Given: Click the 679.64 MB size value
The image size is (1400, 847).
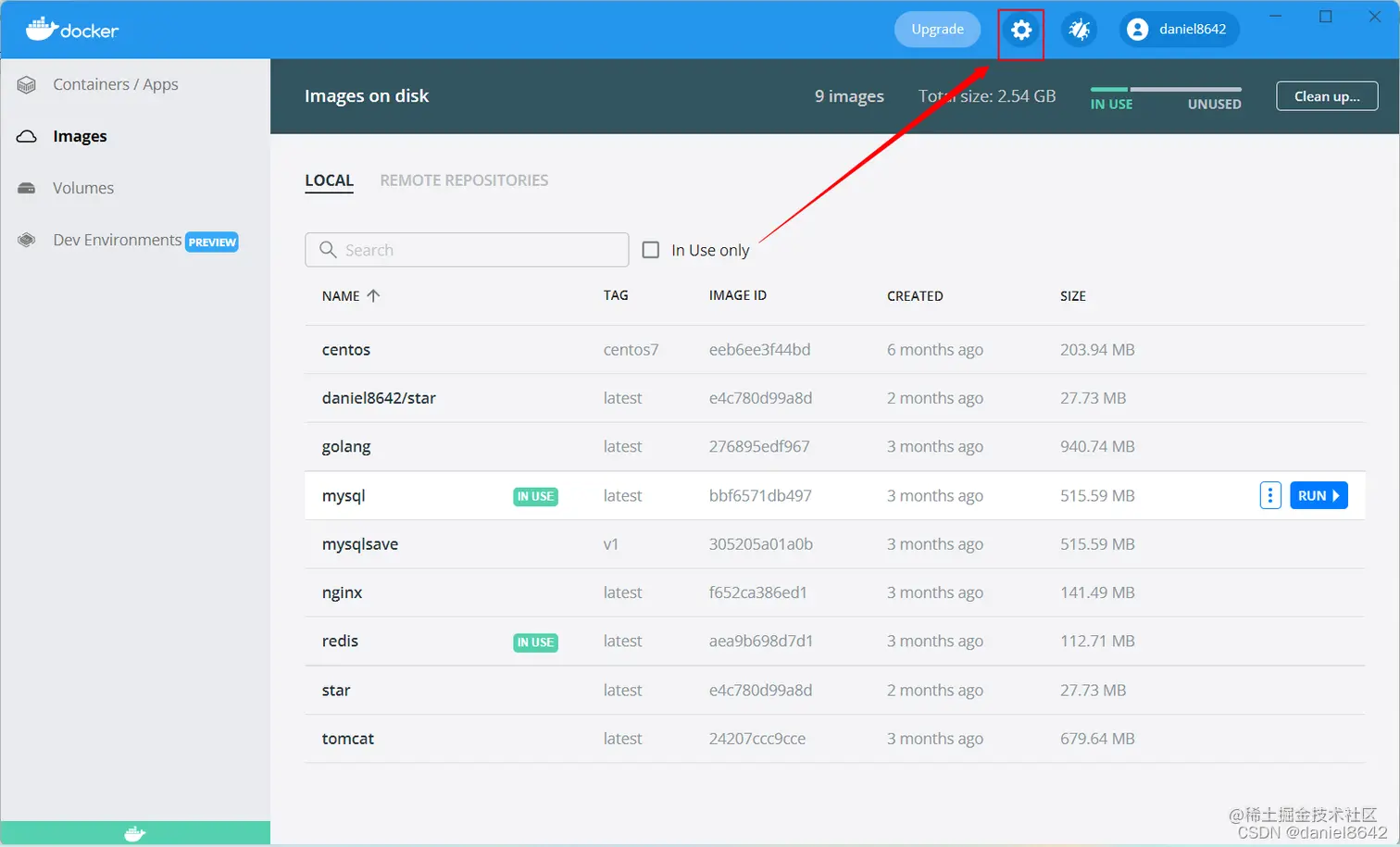Looking at the screenshot, I should click(x=1097, y=739).
